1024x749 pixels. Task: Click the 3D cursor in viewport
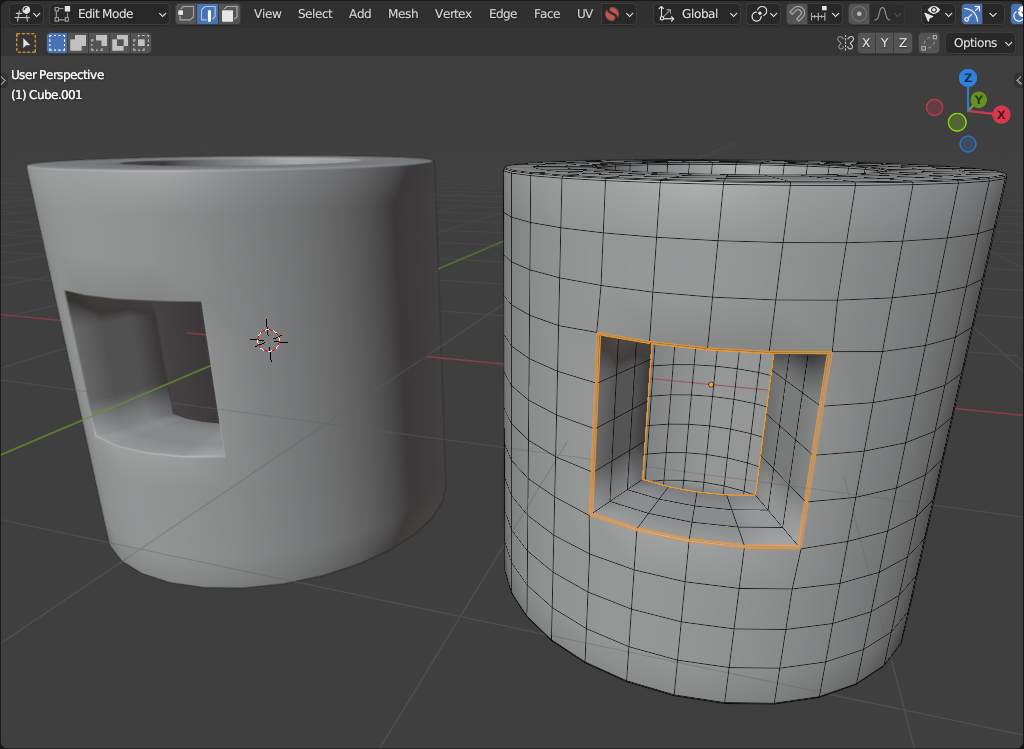(268, 340)
